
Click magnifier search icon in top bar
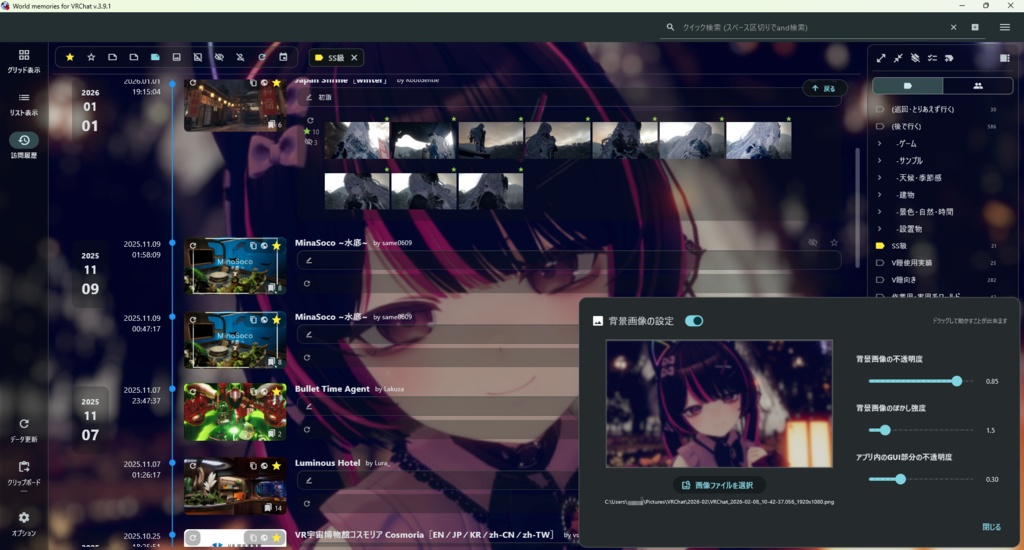pos(670,27)
